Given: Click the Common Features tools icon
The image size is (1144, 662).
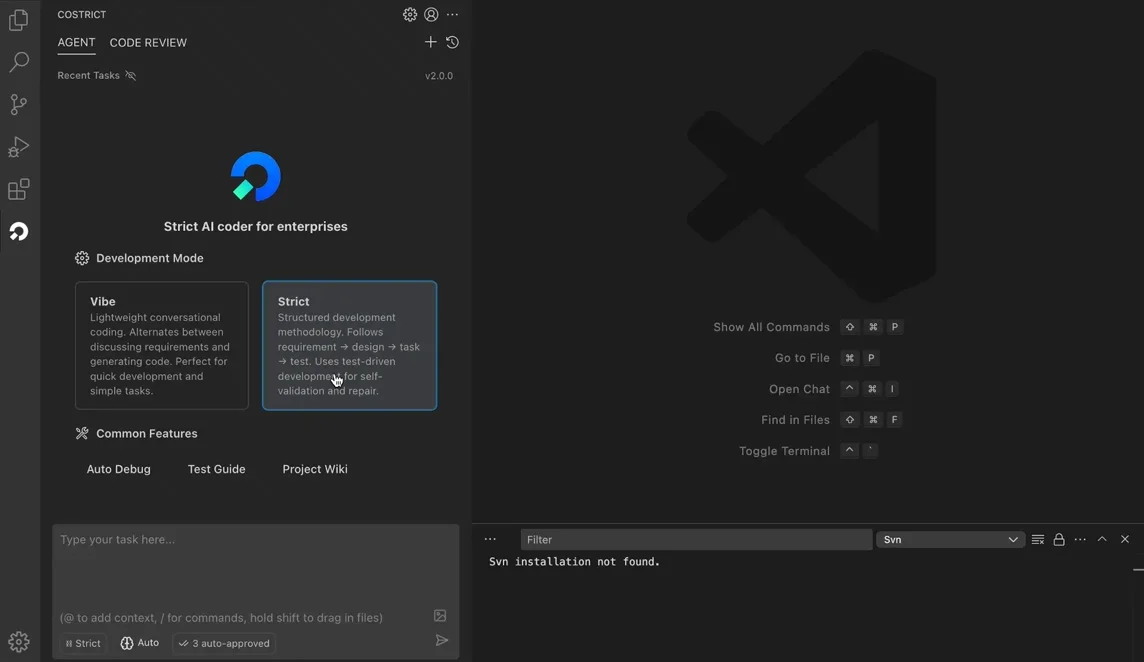Looking at the screenshot, I should 82,434.
